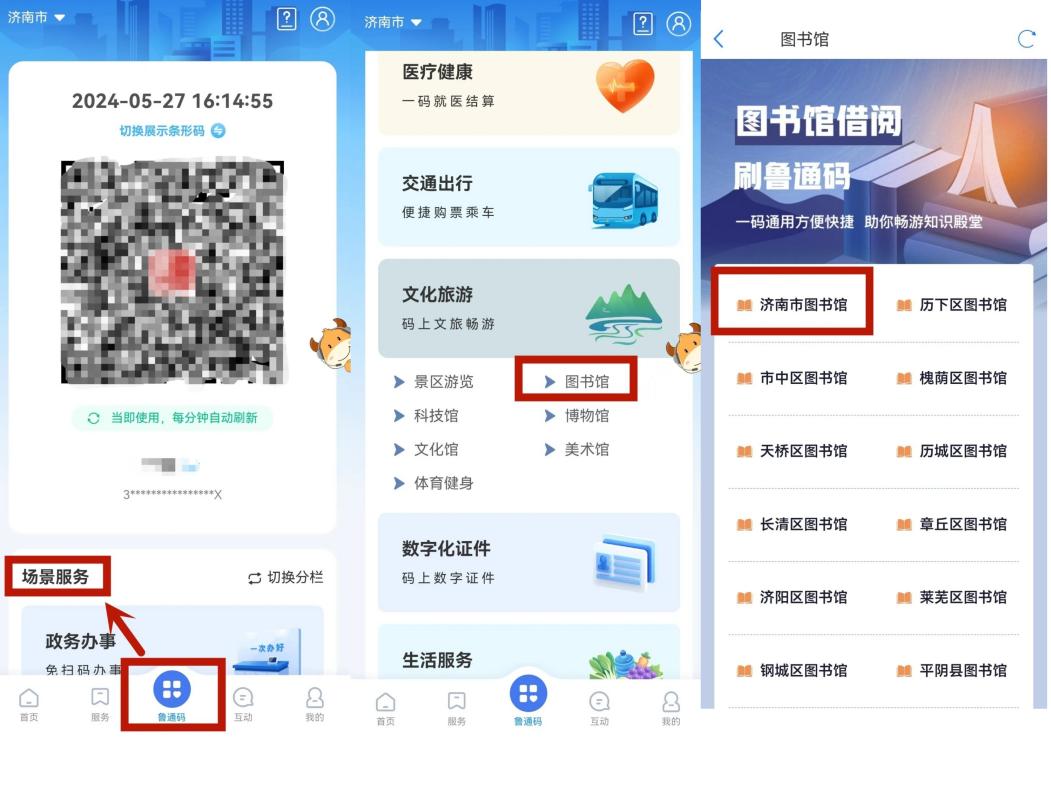Tap 互动 tab on middle screen
Screen dimensions: 1051x788
coord(599,709)
